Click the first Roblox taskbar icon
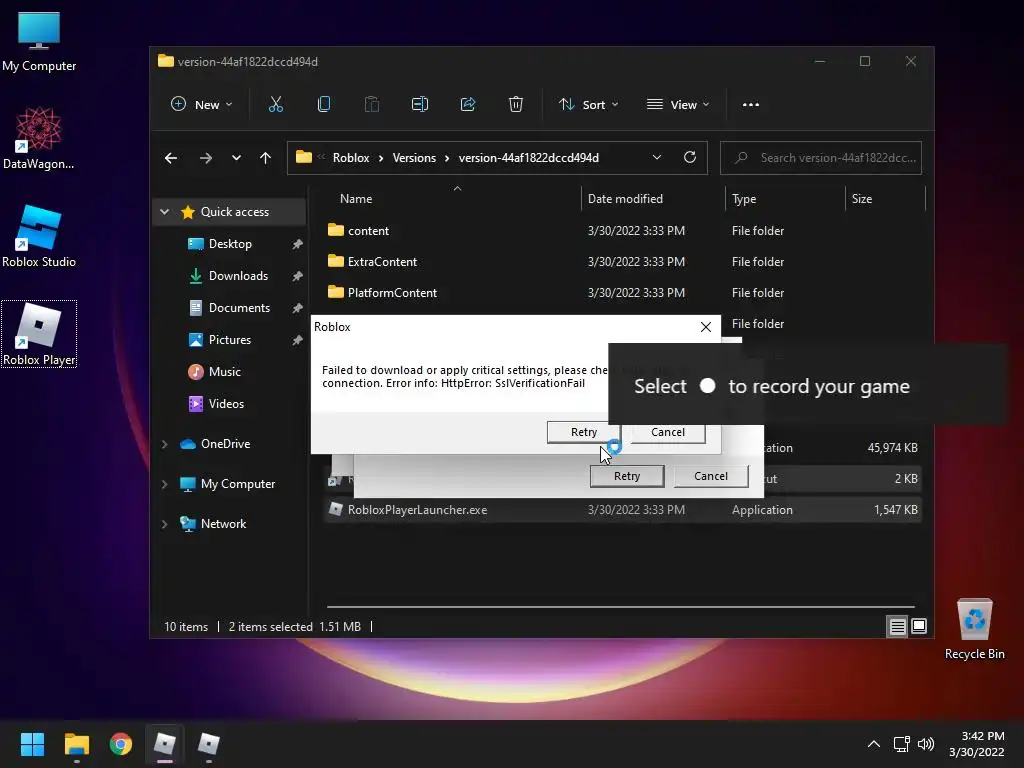Viewport: 1024px width, 768px height. click(x=165, y=744)
